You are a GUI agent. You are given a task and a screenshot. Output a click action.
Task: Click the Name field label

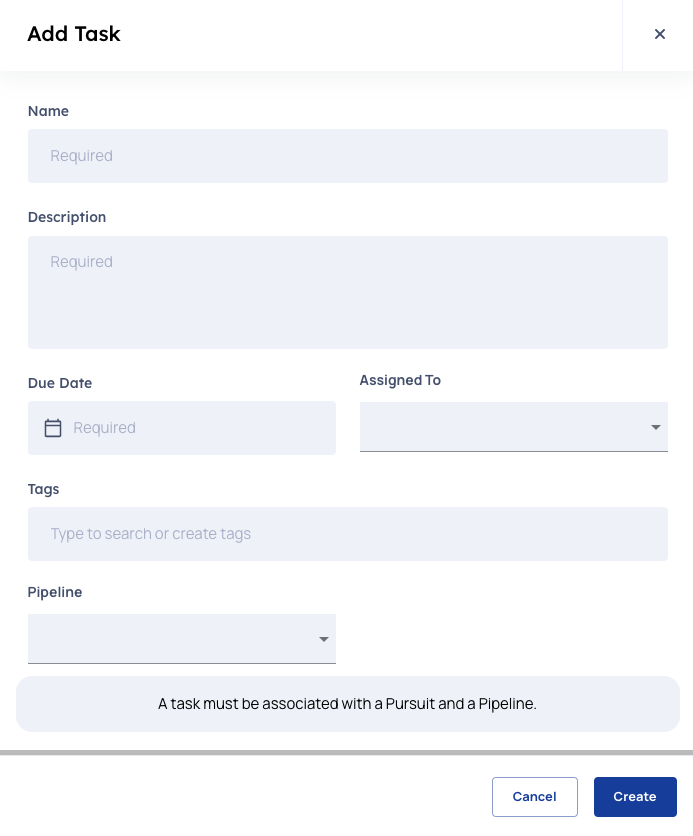pyautogui.click(x=48, y=111)
